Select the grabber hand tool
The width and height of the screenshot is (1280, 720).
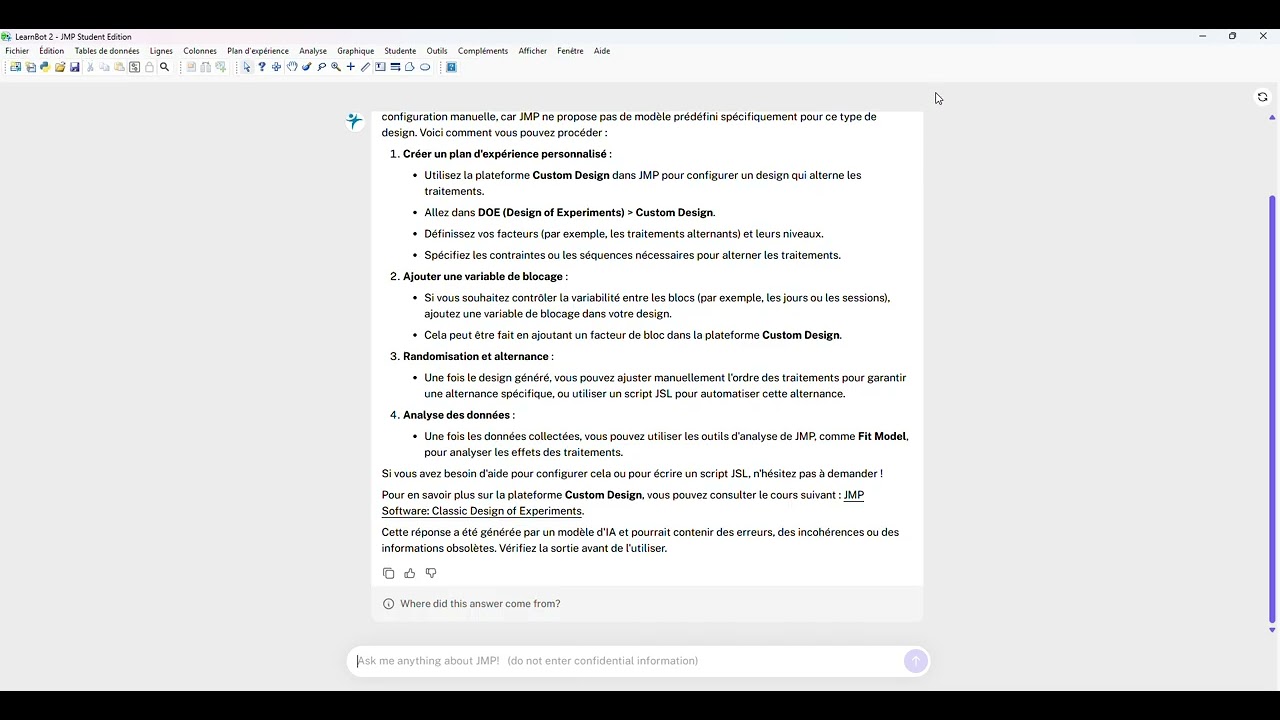292,67
